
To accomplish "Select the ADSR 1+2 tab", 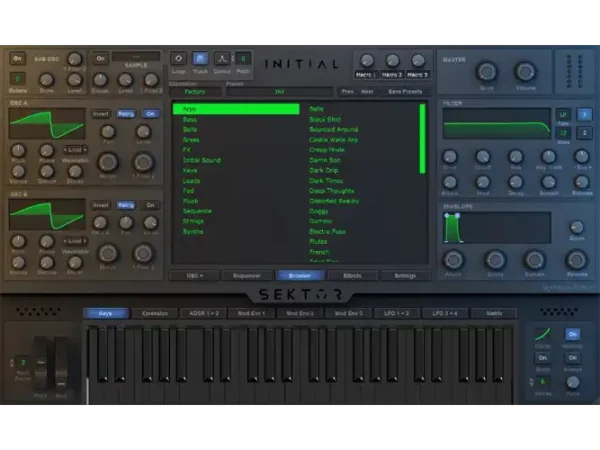I will click(x=204, y=313).
